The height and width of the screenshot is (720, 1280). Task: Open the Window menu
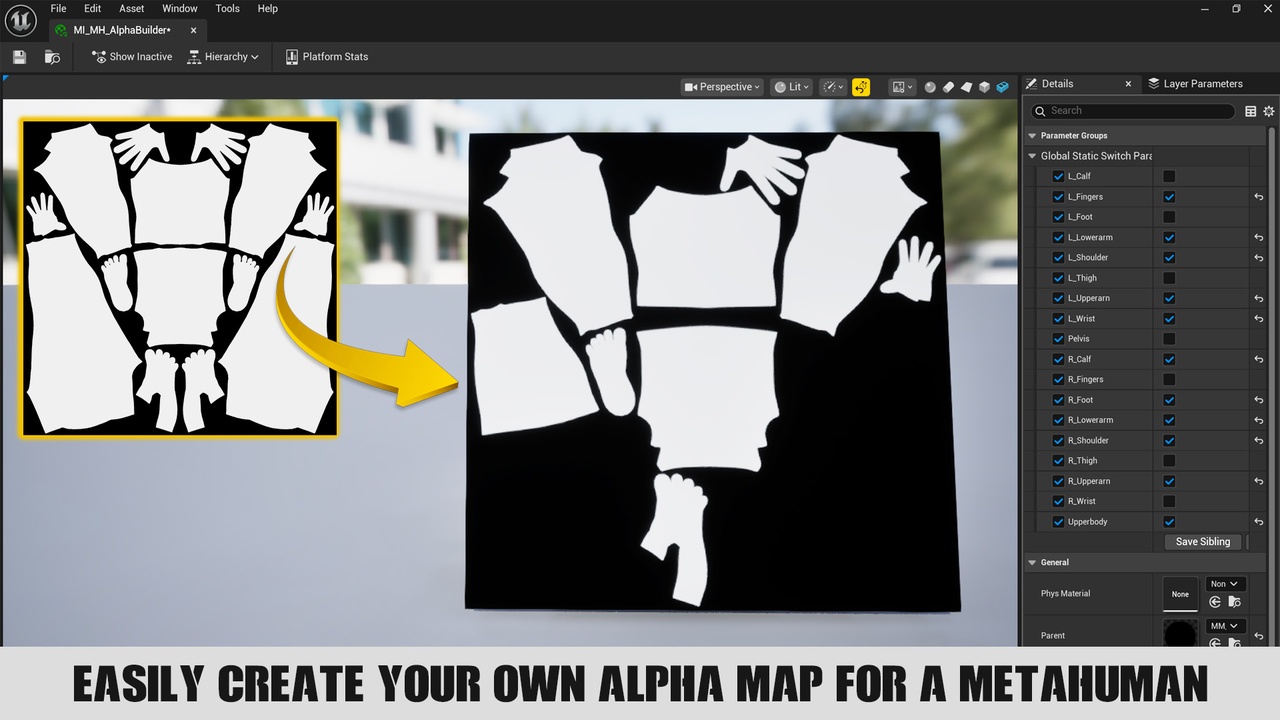pos(180,9)
